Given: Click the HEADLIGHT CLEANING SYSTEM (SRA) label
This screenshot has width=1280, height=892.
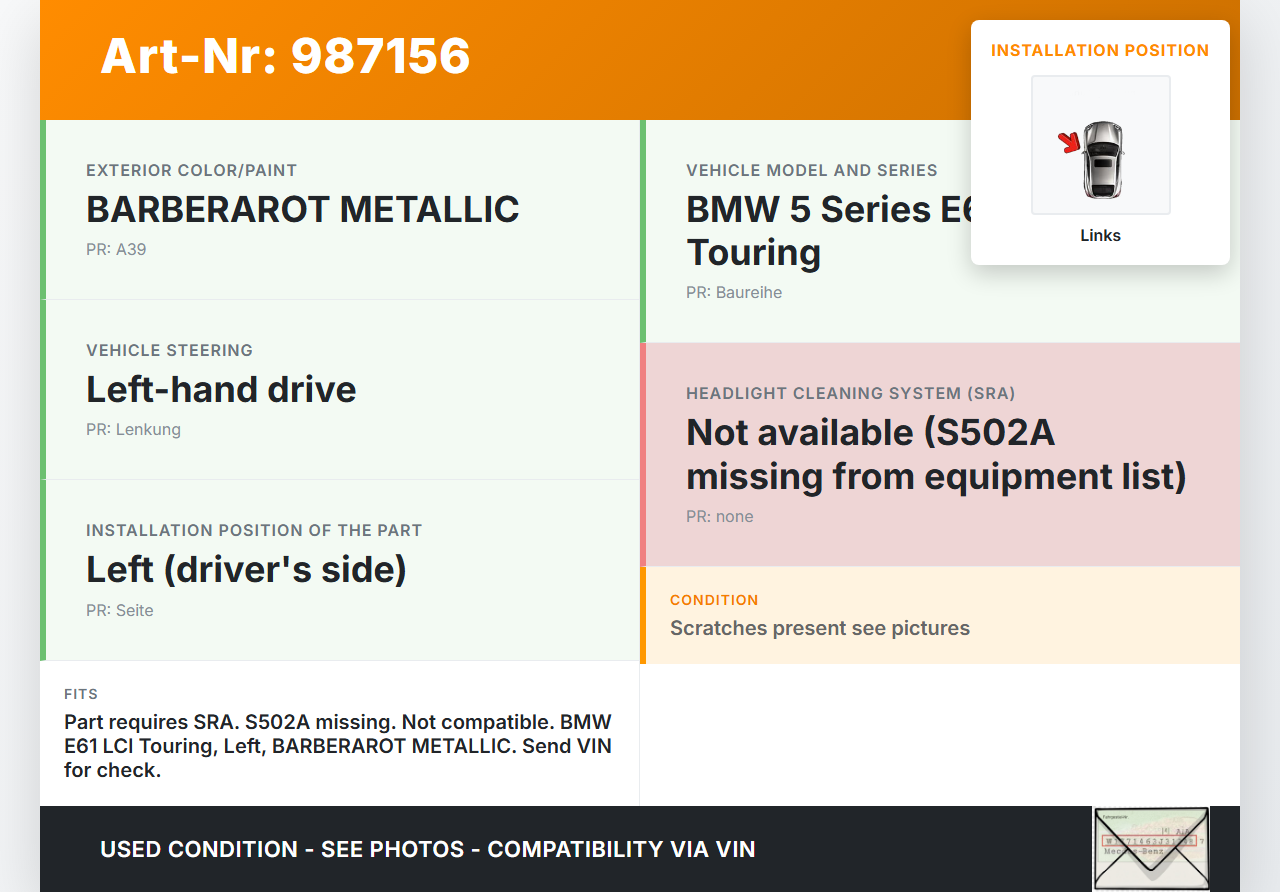Looking at the screenshot, I should click(x=850, y=394).
